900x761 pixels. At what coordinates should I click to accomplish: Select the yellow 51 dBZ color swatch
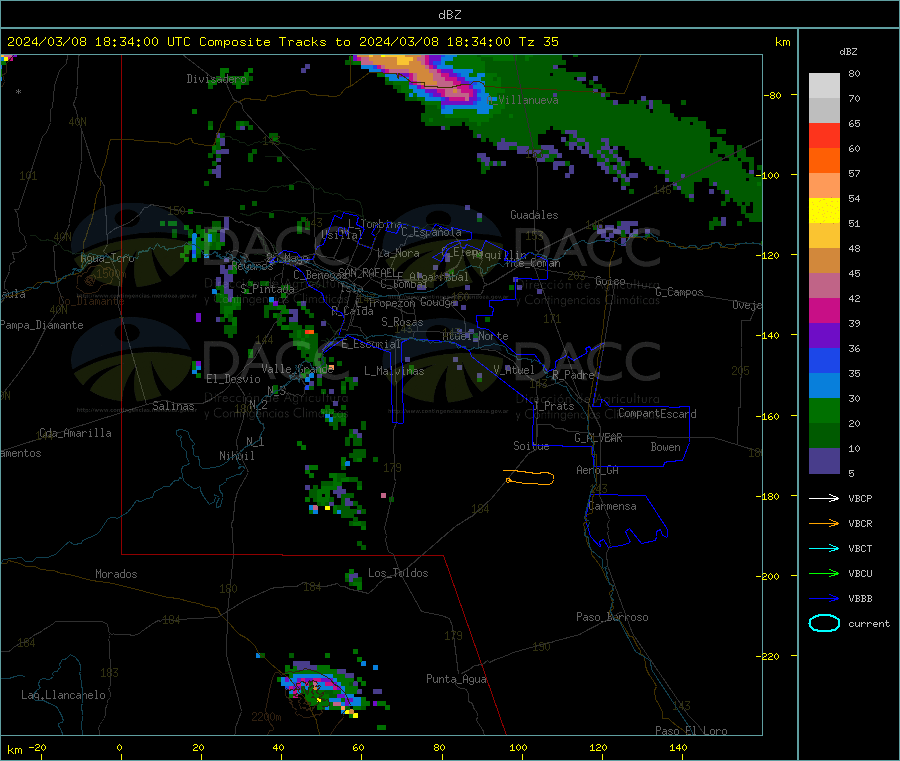824,211
